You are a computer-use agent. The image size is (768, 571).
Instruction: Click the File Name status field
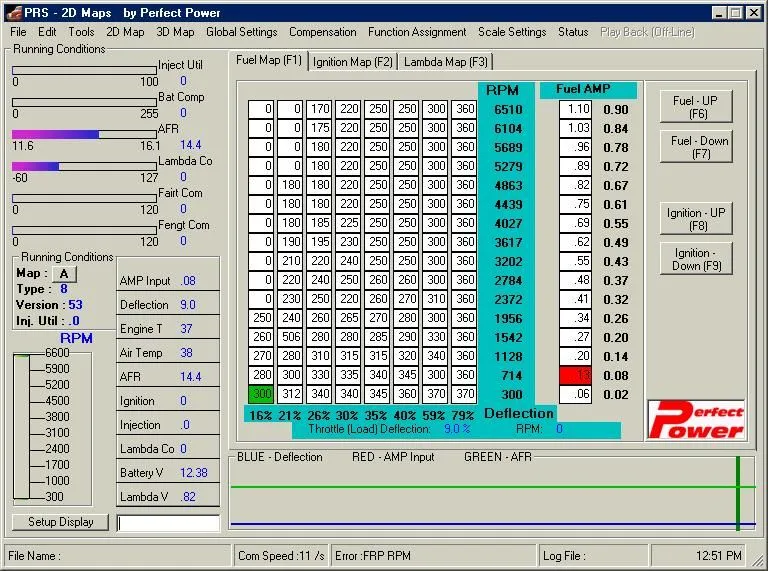(117, 556)
